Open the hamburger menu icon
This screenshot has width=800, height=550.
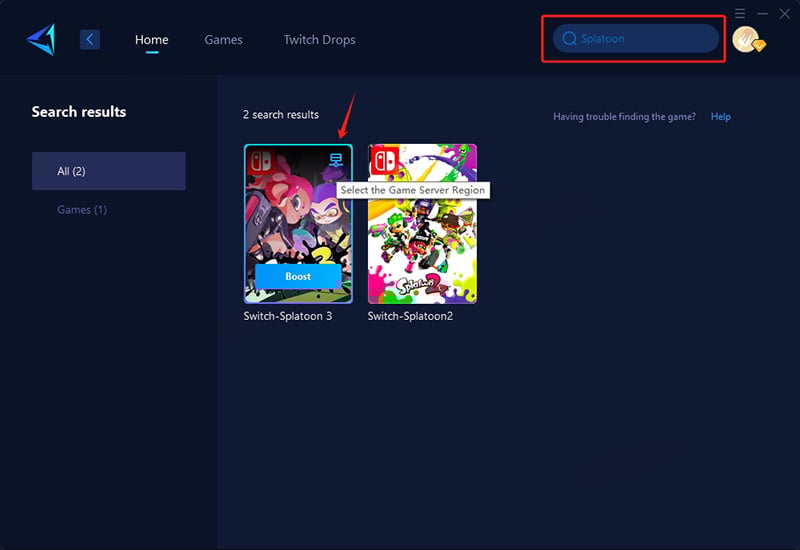740,13
